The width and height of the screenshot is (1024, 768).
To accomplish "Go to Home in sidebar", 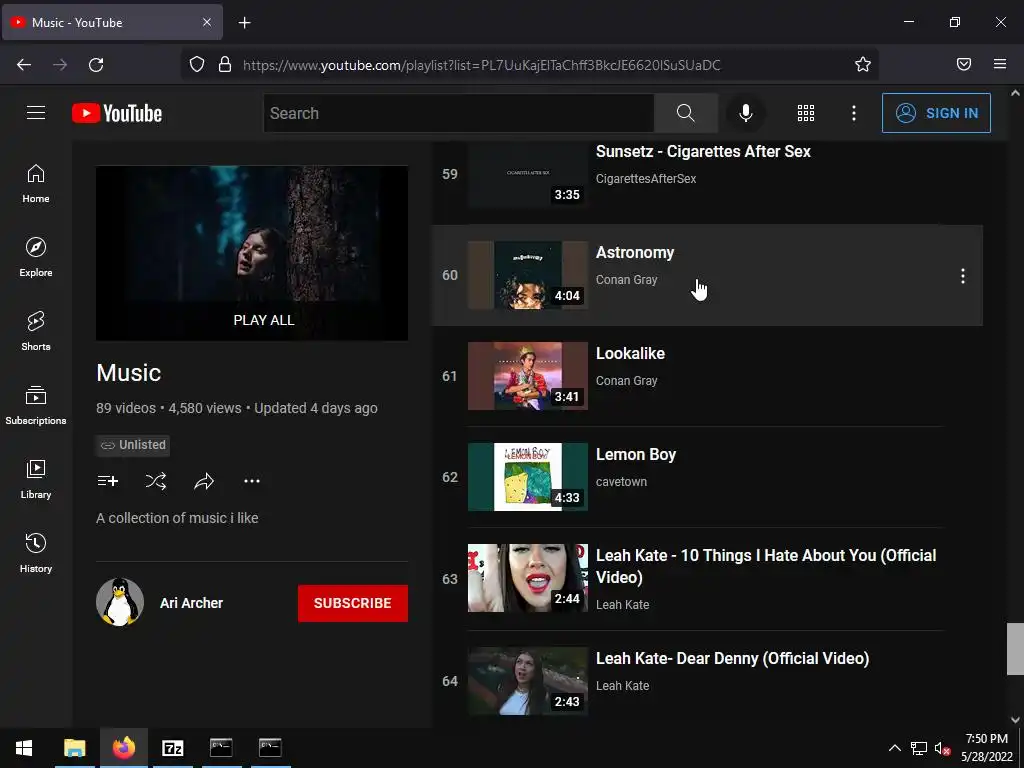I will (36, 184).
